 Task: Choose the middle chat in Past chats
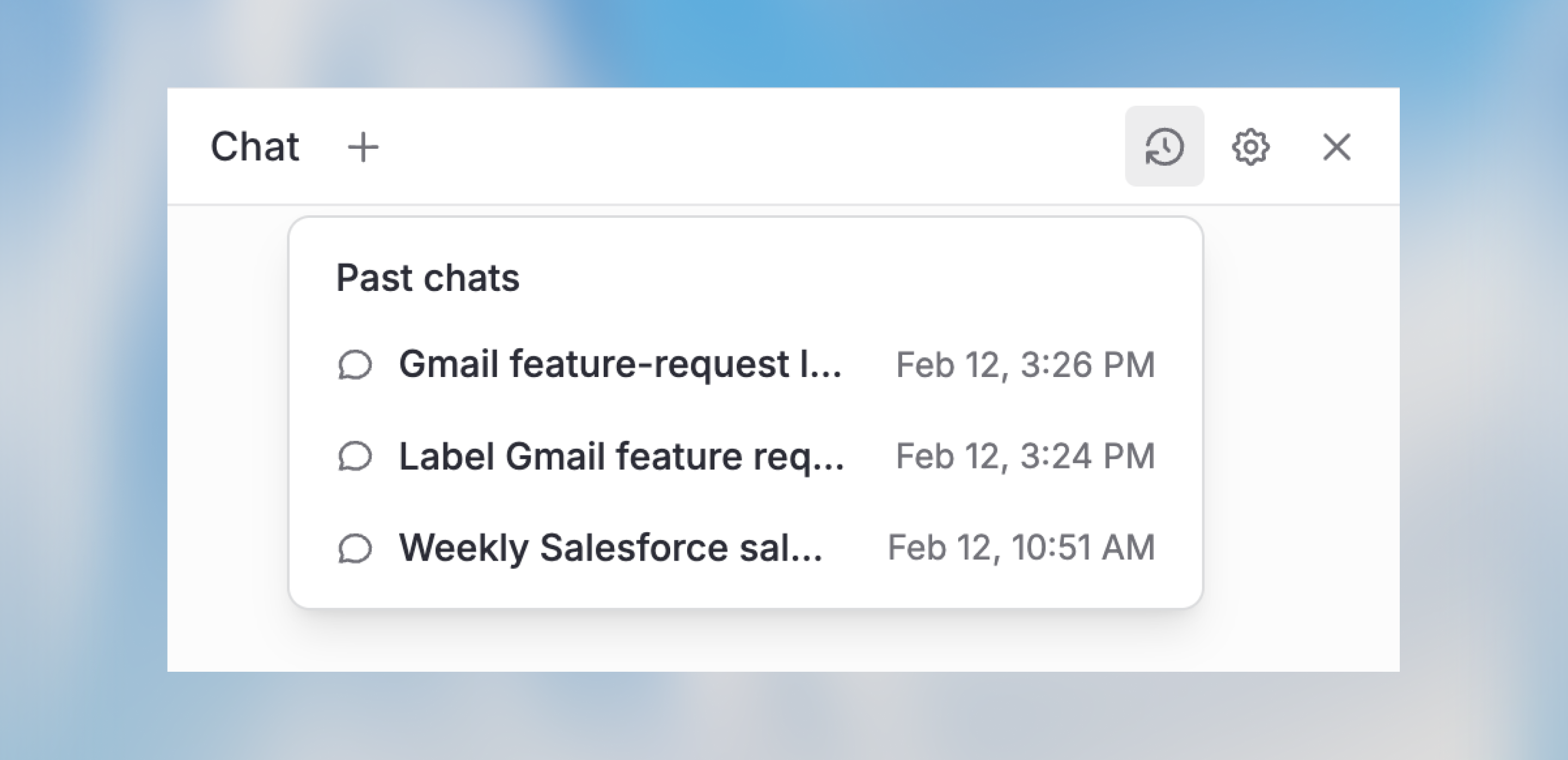pyautogui.click(x=621, y=456)
